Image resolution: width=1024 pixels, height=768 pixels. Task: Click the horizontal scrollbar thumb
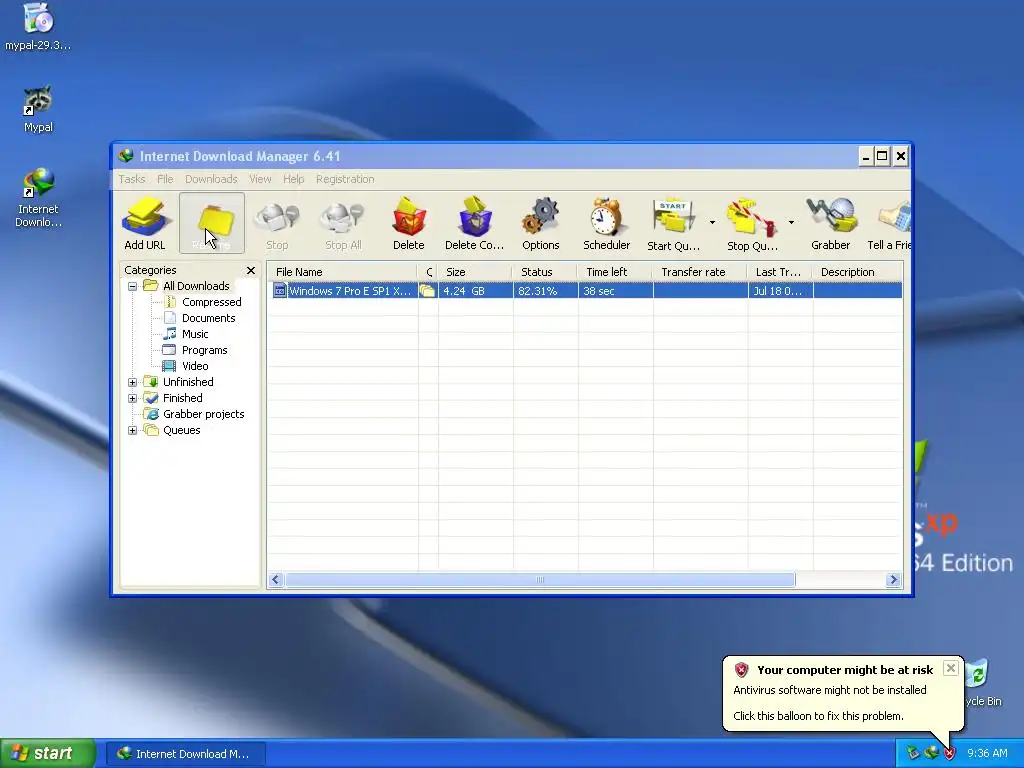pos(540,580)
